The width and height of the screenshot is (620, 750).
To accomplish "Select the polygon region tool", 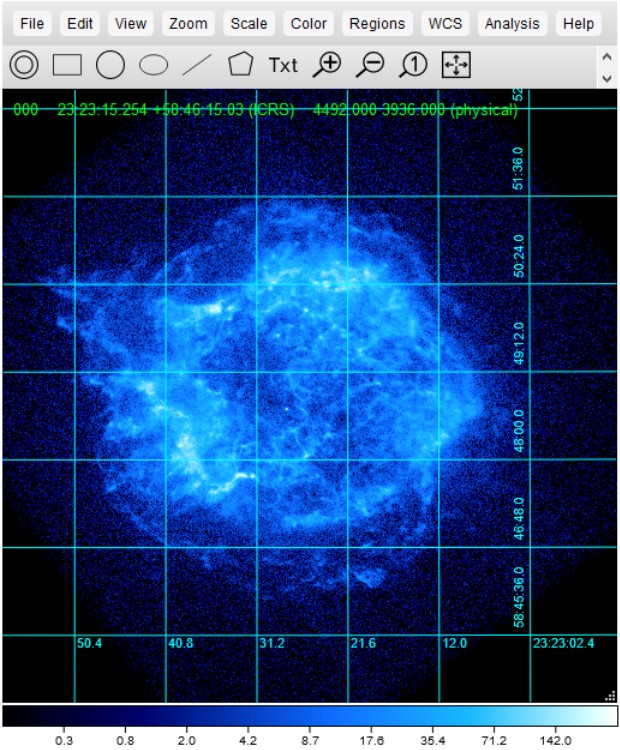I will coord(240,65).
